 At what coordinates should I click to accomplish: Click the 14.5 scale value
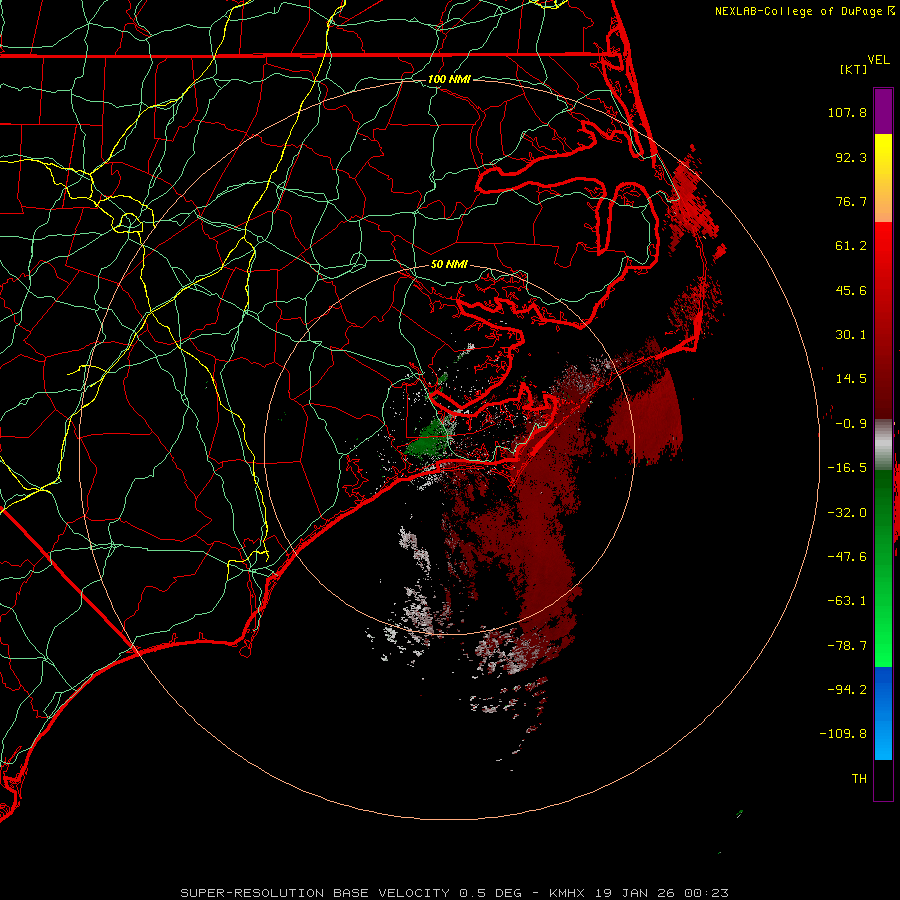coord(851,379)
